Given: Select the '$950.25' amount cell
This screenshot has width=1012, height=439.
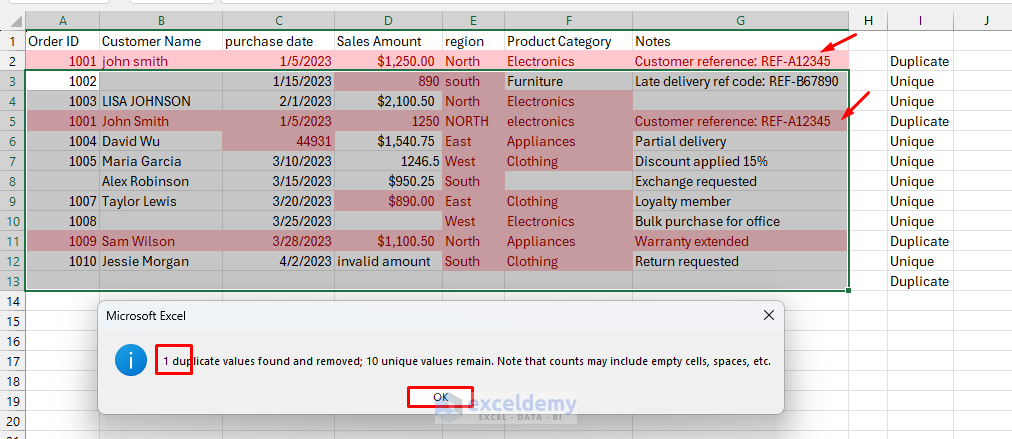Looking at the screenshot, I should (388, 181).
